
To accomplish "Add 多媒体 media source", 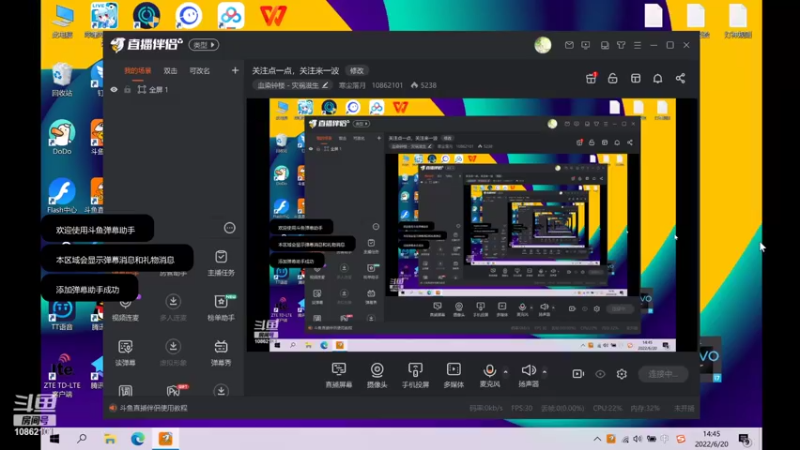I will [454, 375].
